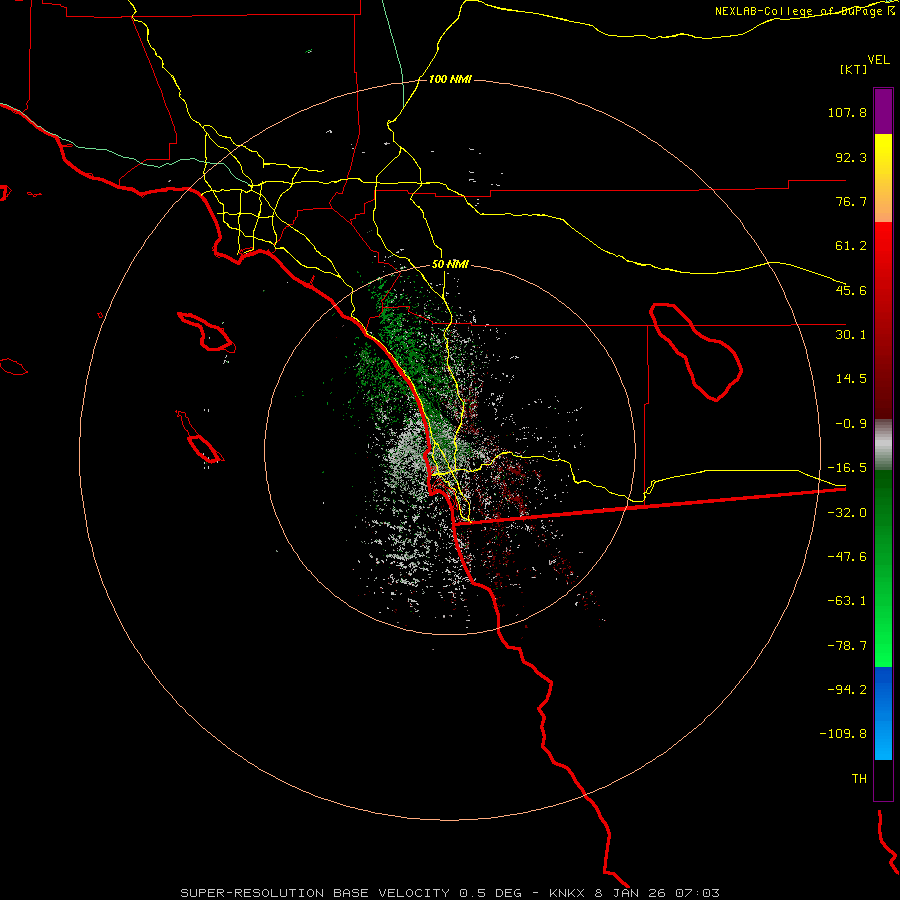
Task: Select the 45.6 scale value
Action: tap(851, 290)
